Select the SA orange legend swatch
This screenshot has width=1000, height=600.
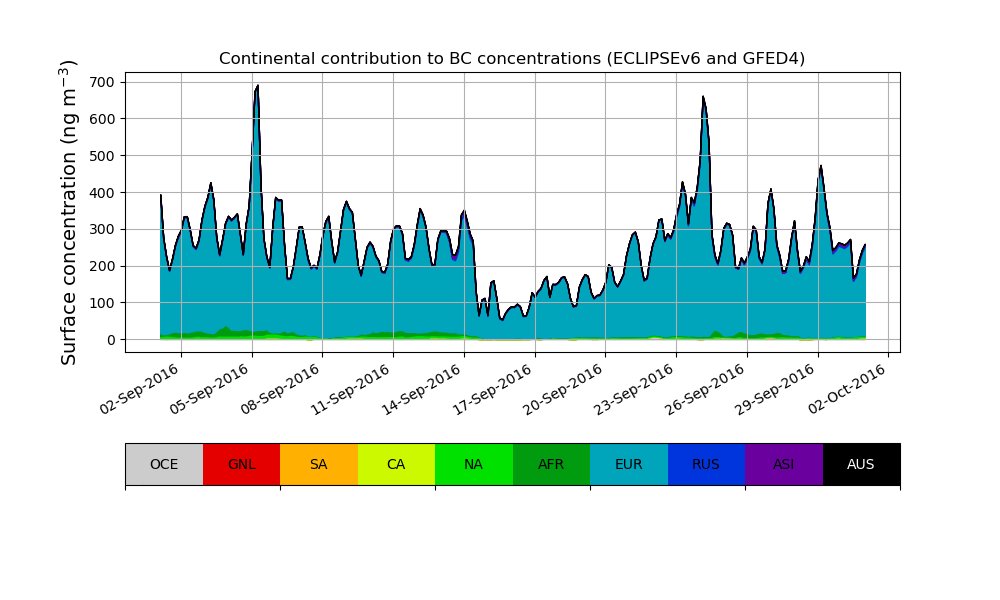pyautogui.click(x=319, y=464)
